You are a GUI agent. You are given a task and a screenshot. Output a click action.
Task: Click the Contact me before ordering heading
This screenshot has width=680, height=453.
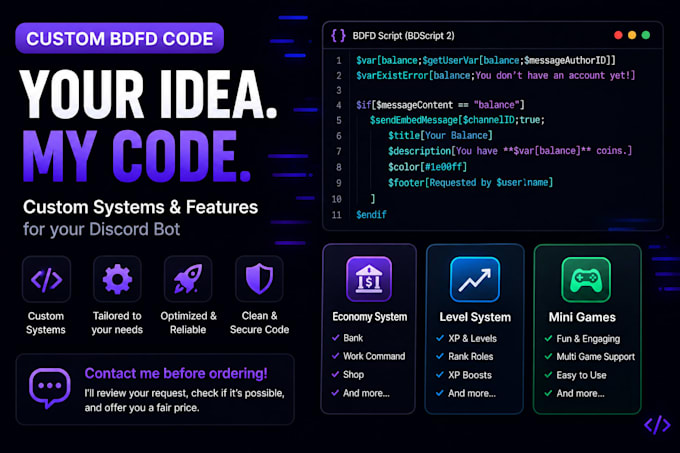click(176, 373)
